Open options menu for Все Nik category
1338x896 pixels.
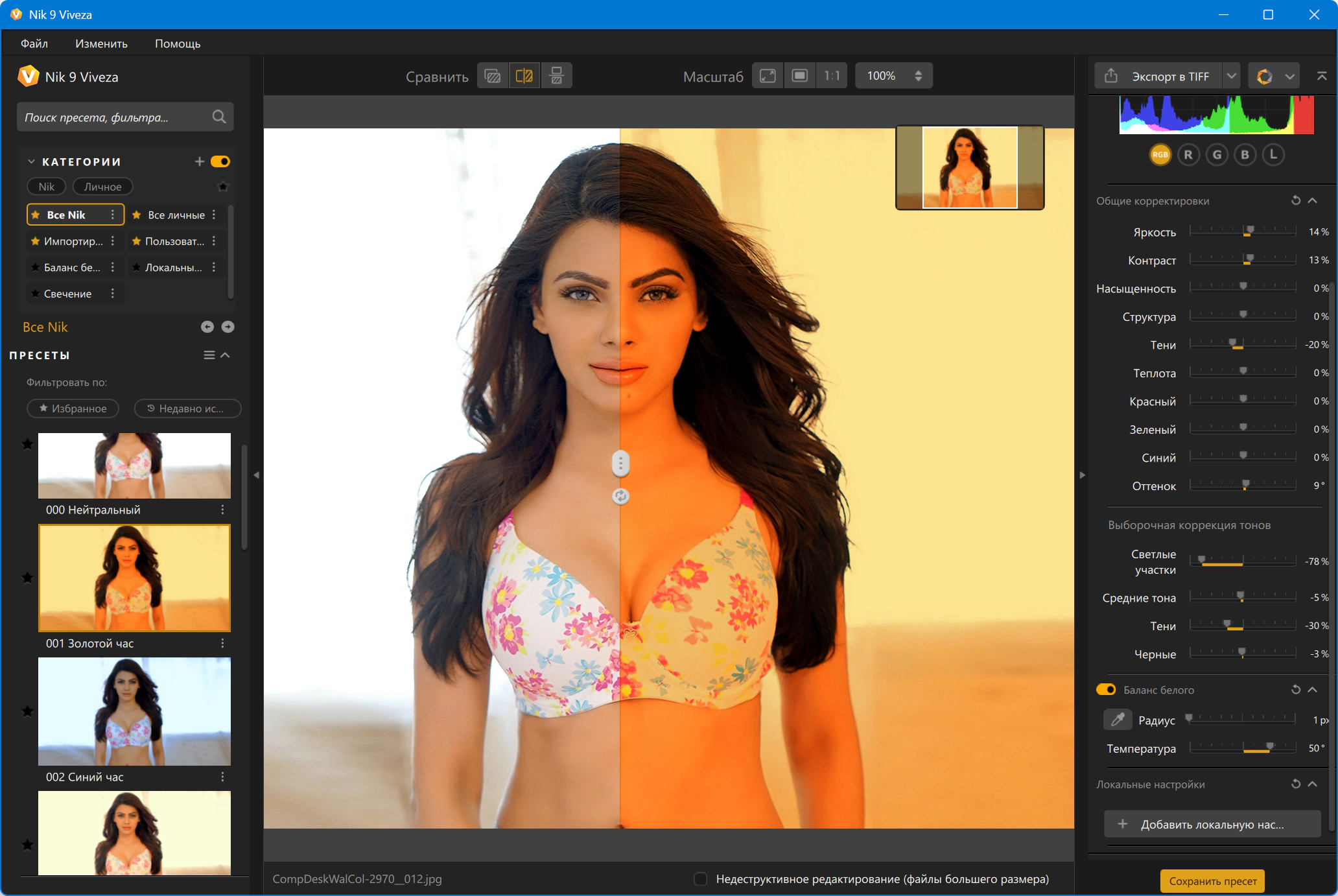pos(113,215)
